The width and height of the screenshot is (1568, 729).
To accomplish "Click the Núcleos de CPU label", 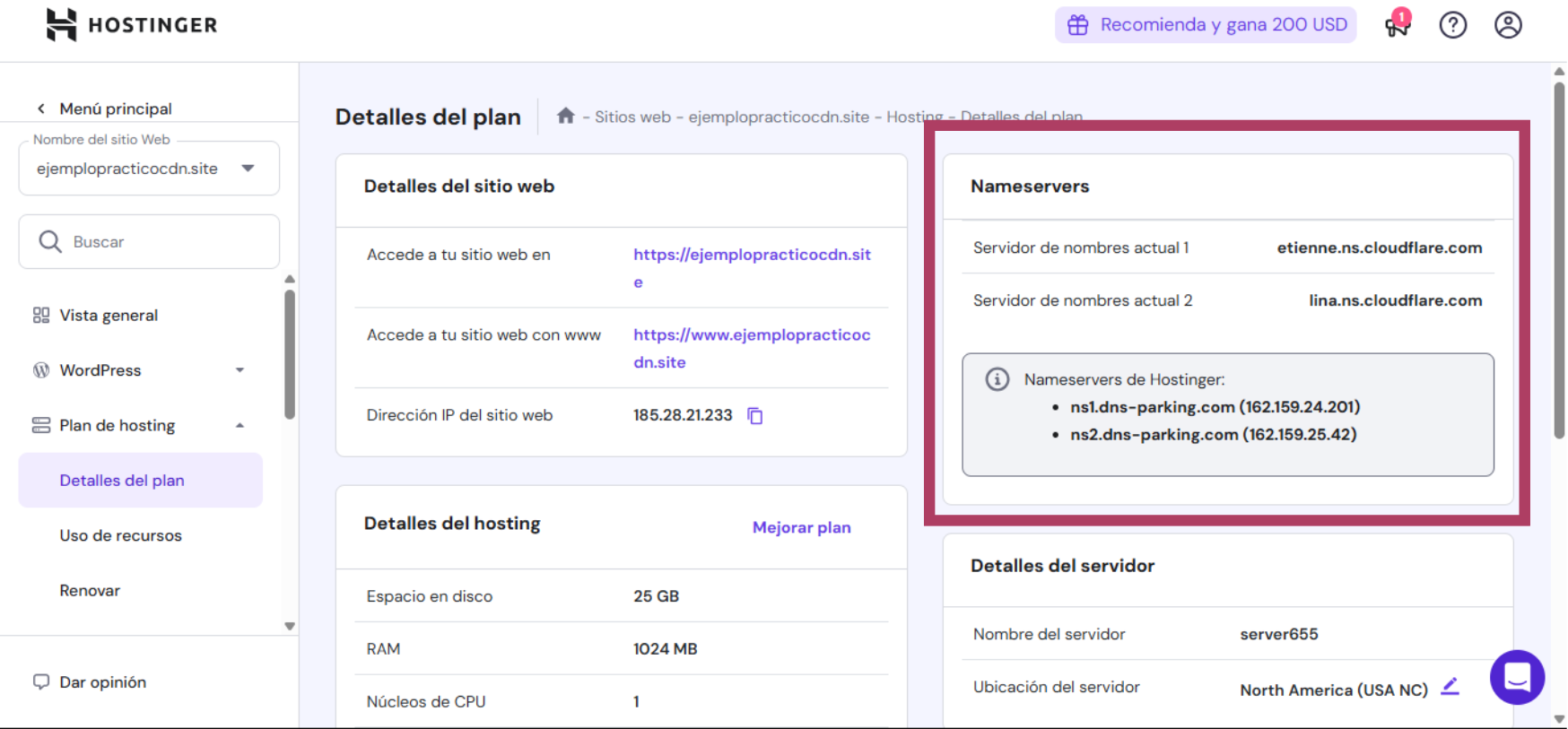I will pyautogui.click(x=426, y=702).
